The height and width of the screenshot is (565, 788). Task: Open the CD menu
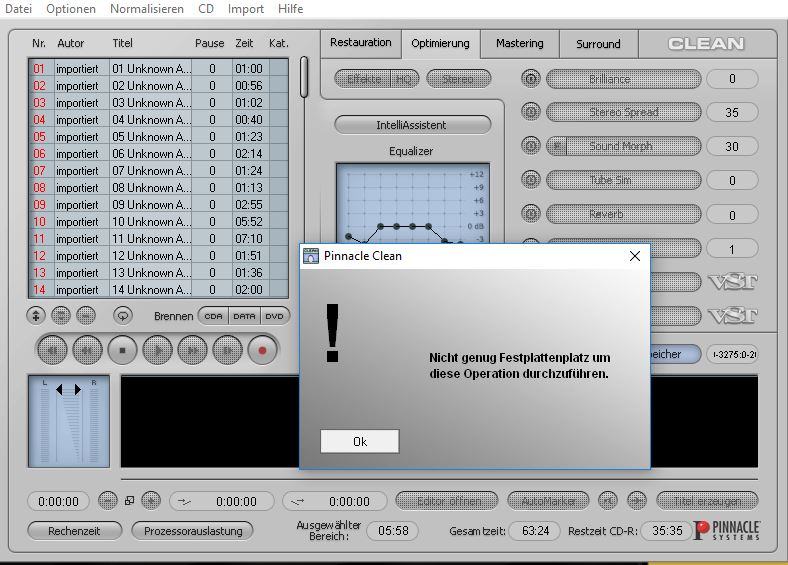(206, 9)
